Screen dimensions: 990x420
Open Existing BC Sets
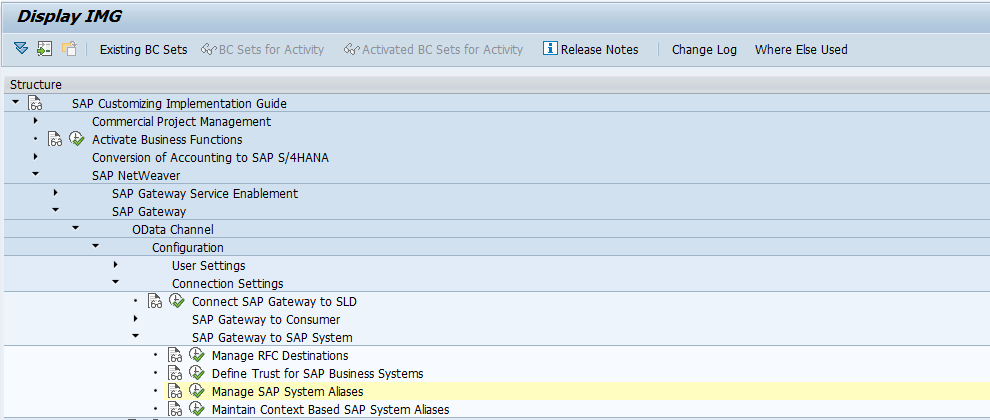click(143, 49)
